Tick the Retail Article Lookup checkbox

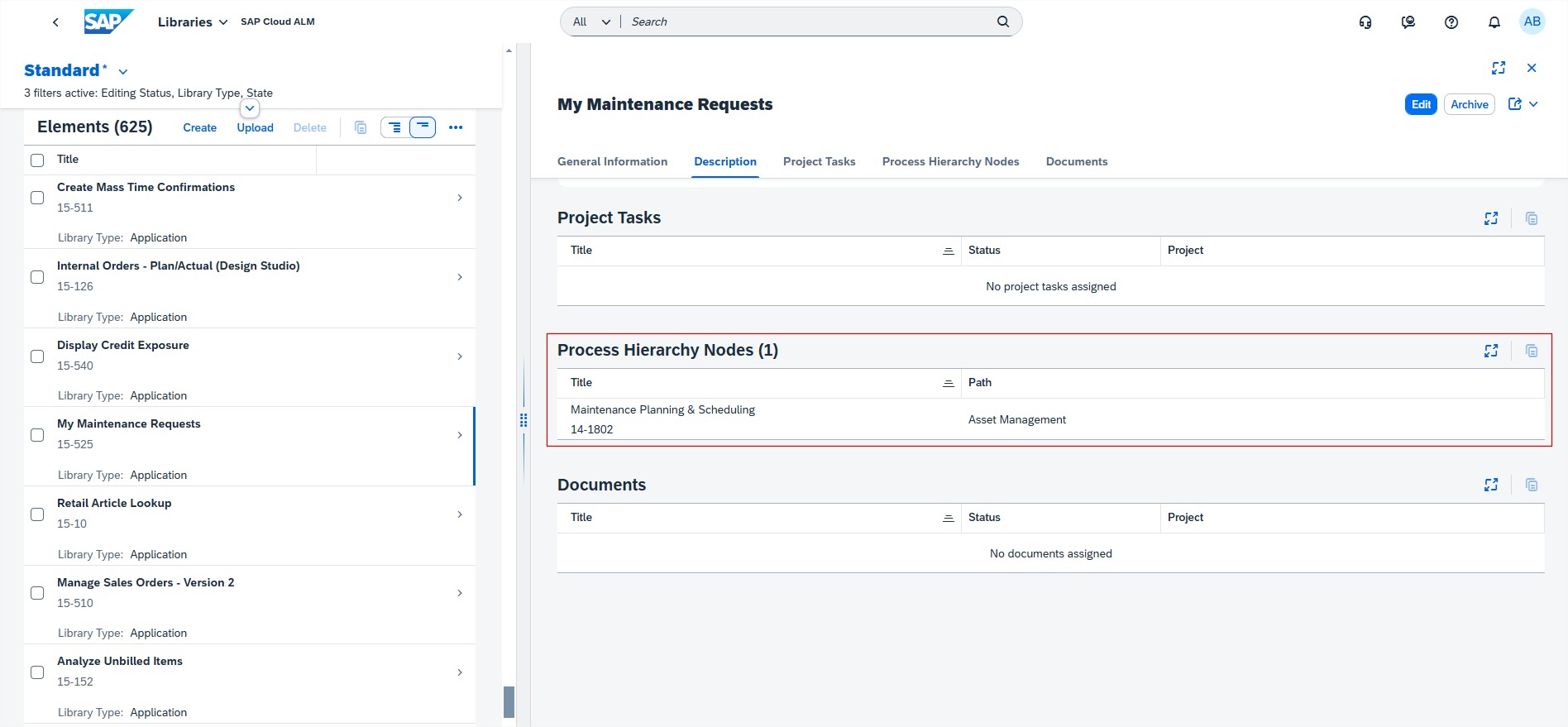pyautogui.click(x=37, y=514)
